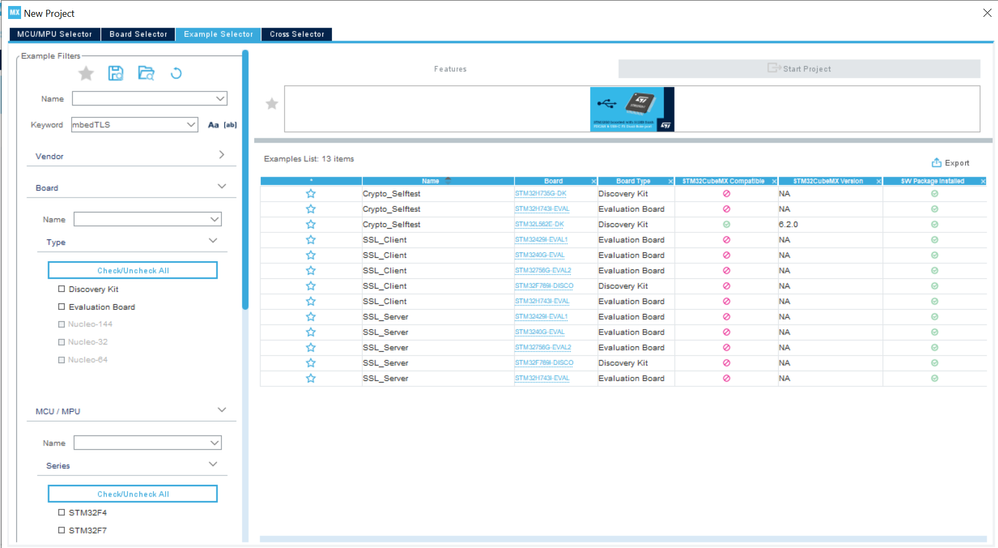Close the Board column with its X
Screen dimensions: 998x548
[593, 181]
